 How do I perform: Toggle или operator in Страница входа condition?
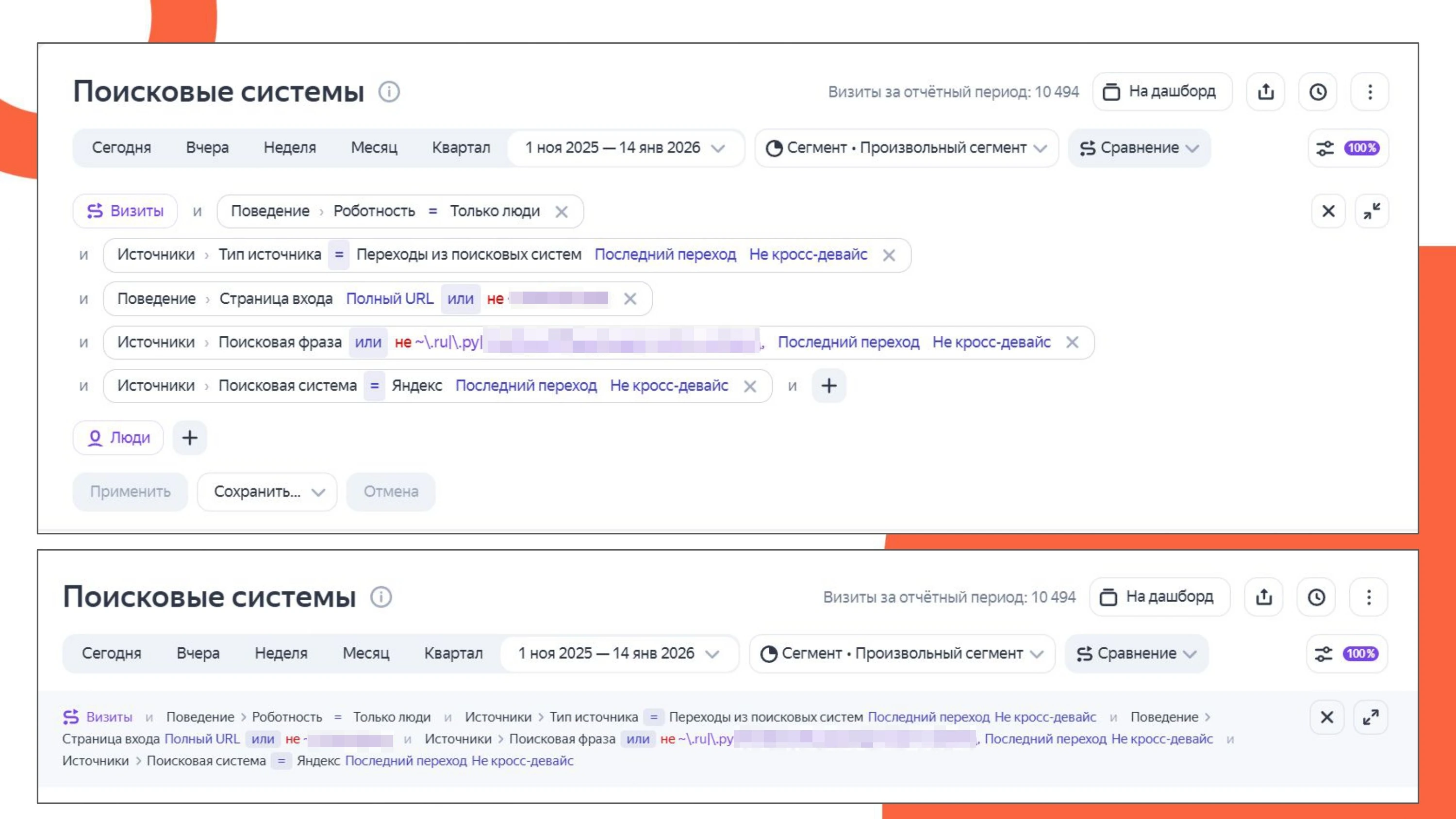(x=460, y=299)
